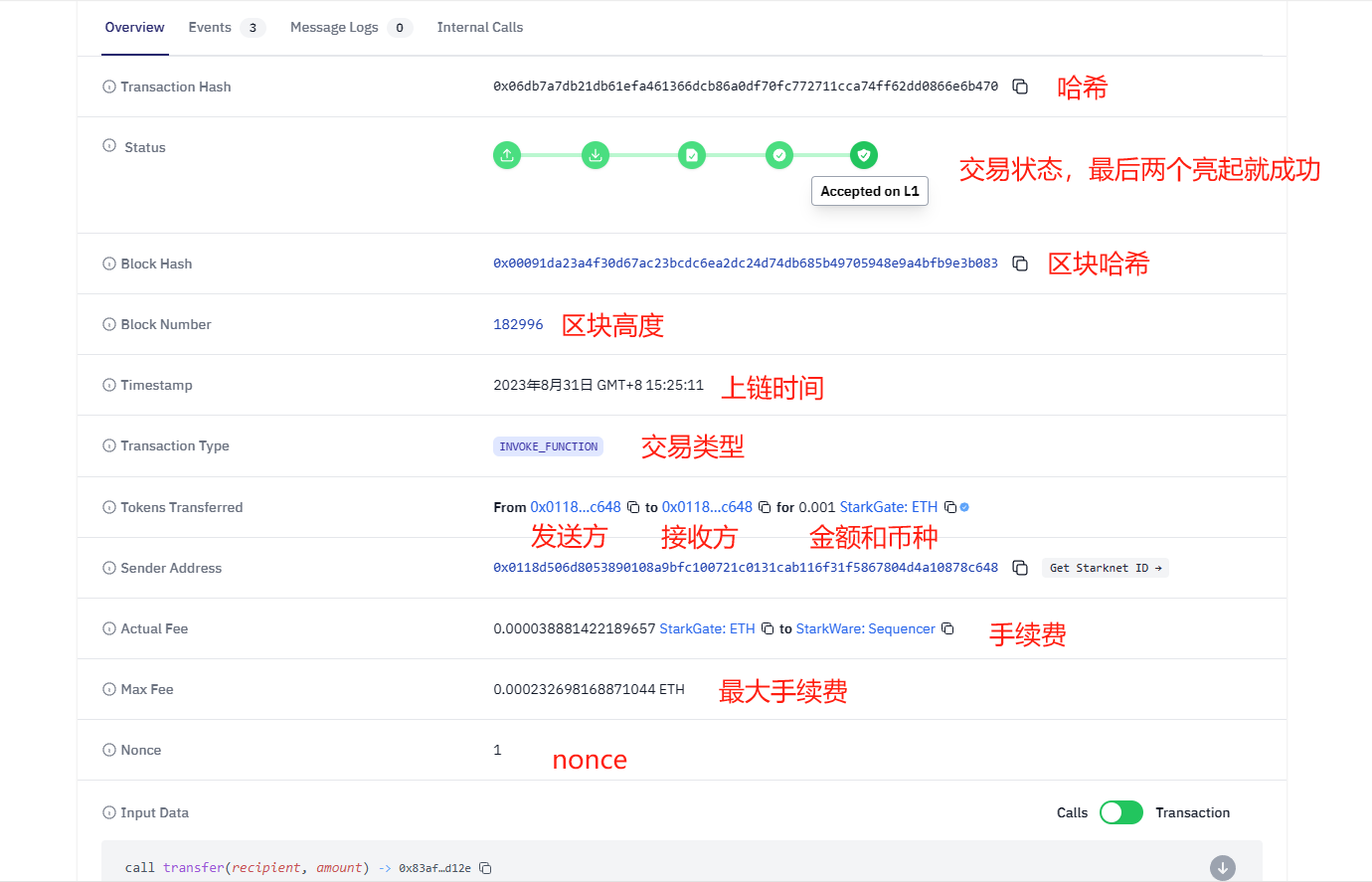Click the first upload icon in status progress
This screenshot has height=882, width=1372.
(507, 155)
